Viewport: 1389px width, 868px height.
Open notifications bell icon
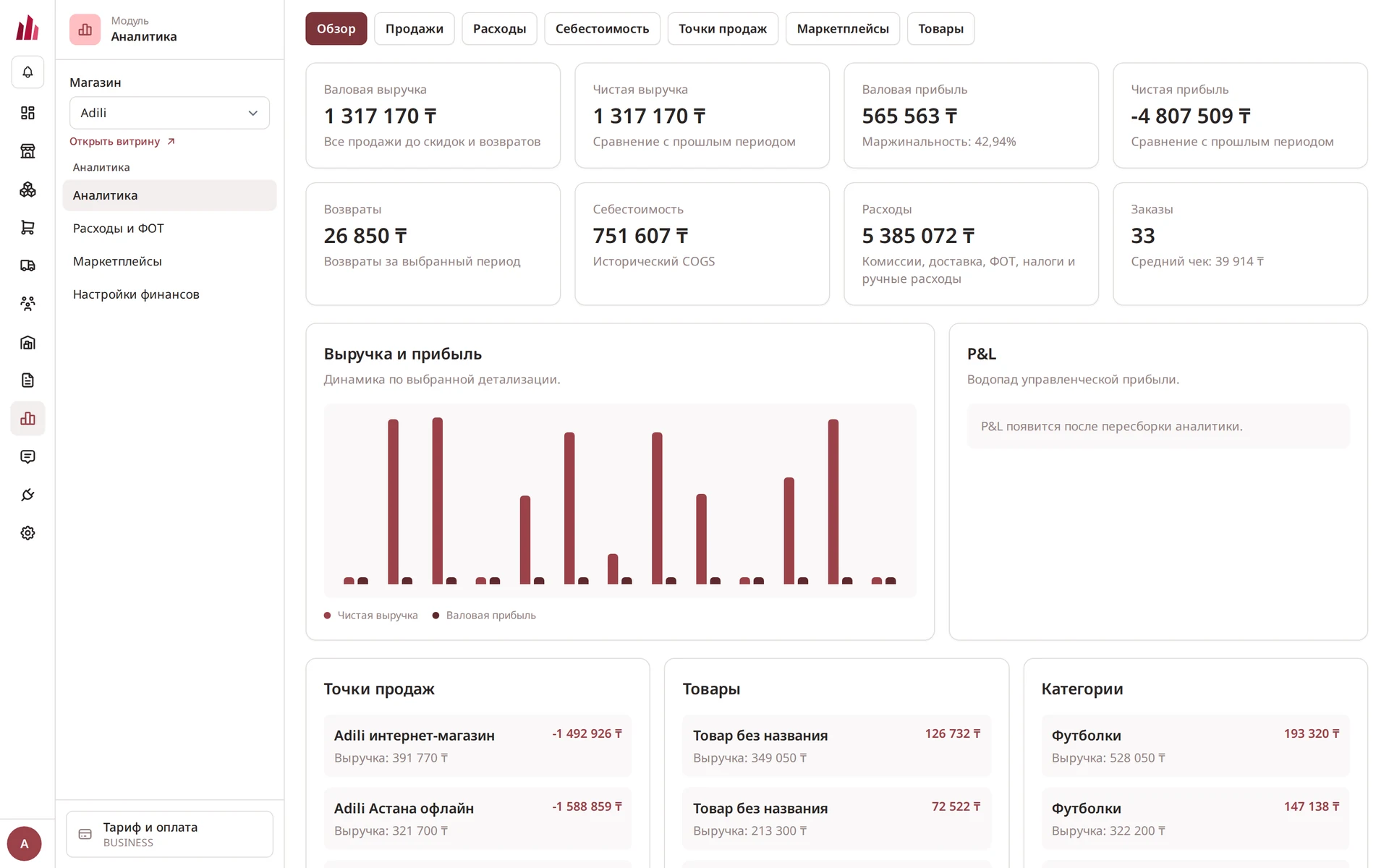coord(27,72)
